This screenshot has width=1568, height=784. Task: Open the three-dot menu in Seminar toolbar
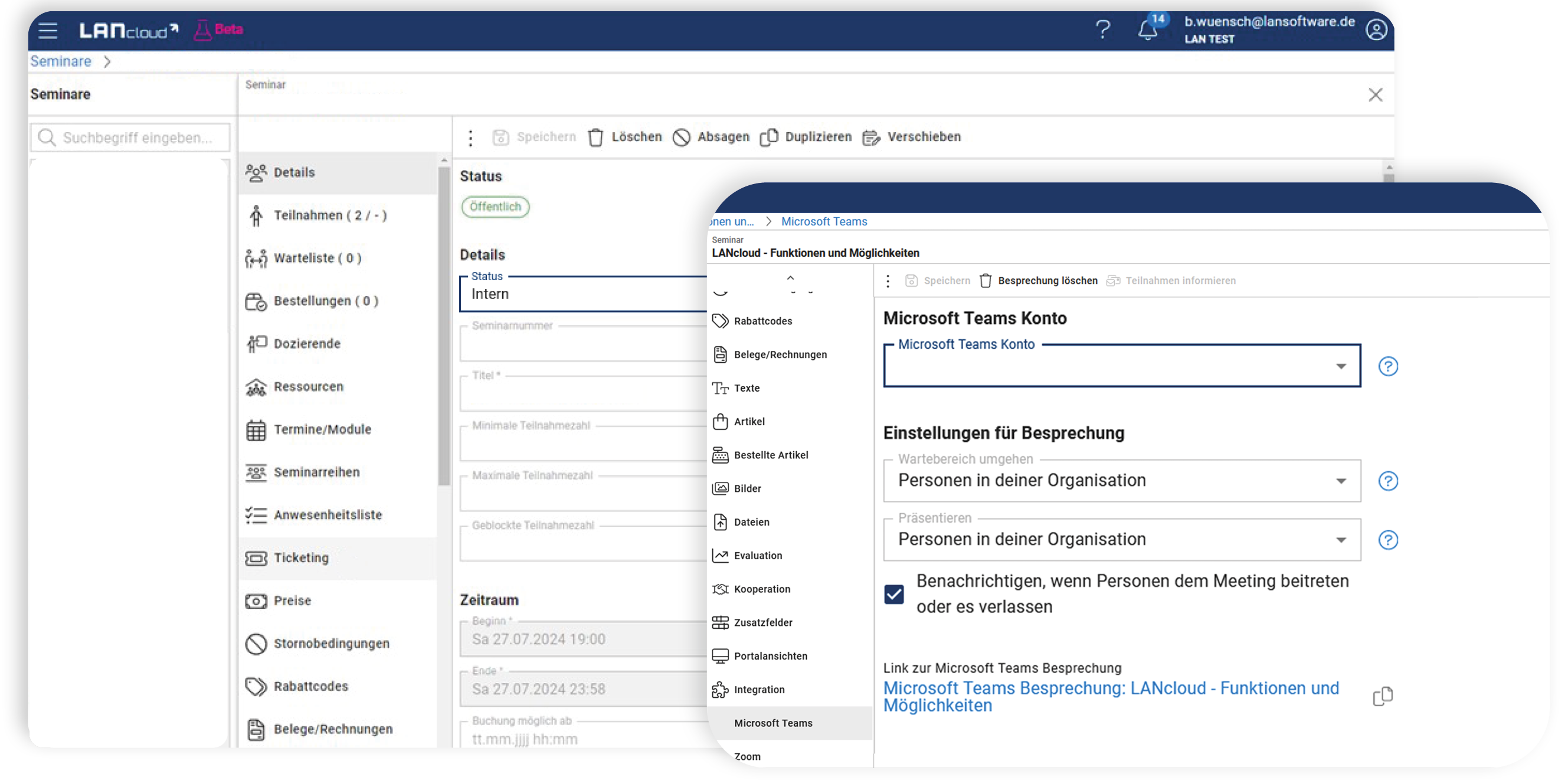click(470, 137)
